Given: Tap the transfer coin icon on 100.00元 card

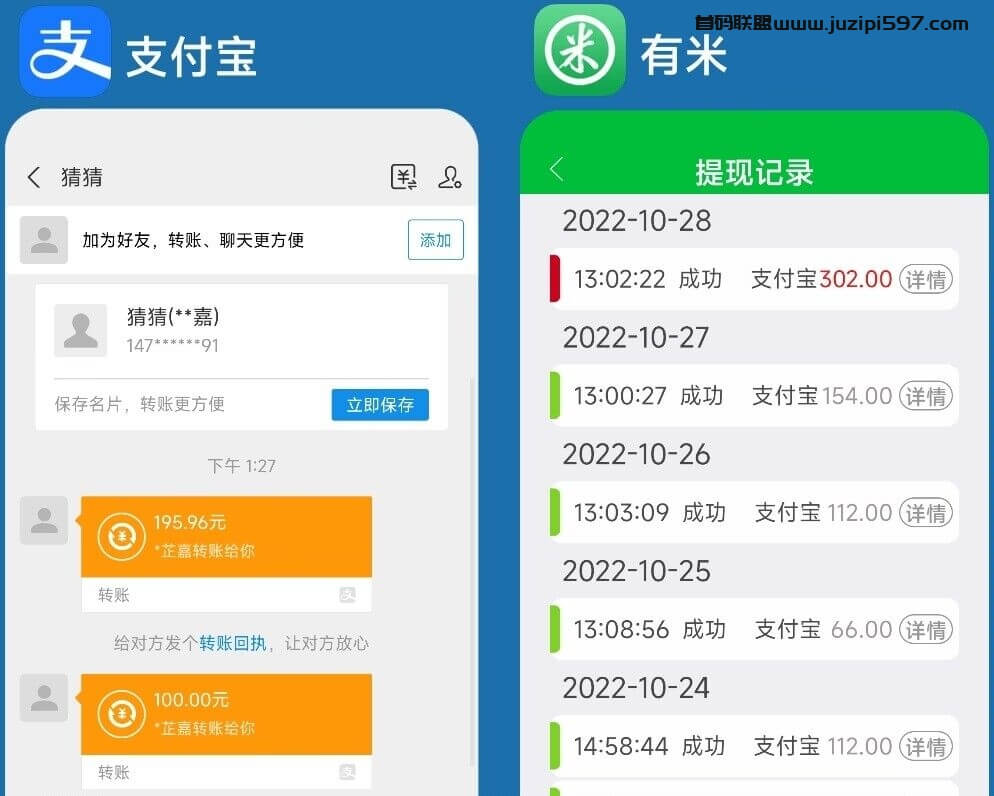Looking at the screenshot, I should pyautogui.click(x=122, y=714).
